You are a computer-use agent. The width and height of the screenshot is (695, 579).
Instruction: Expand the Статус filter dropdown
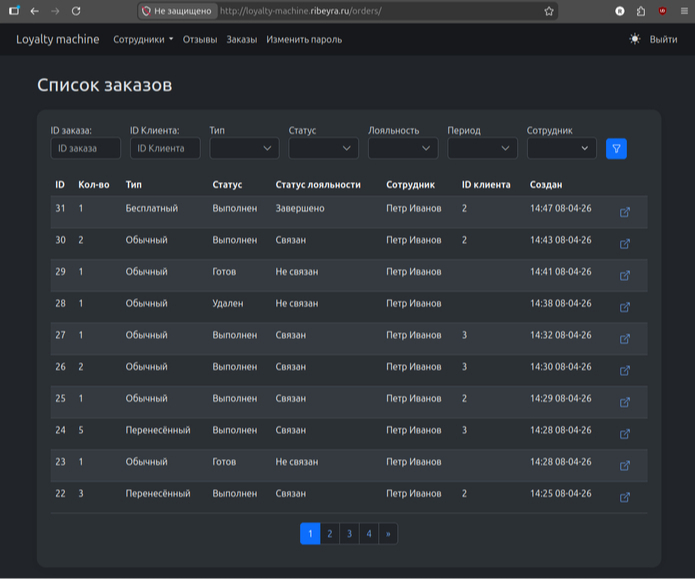(323, 149)
